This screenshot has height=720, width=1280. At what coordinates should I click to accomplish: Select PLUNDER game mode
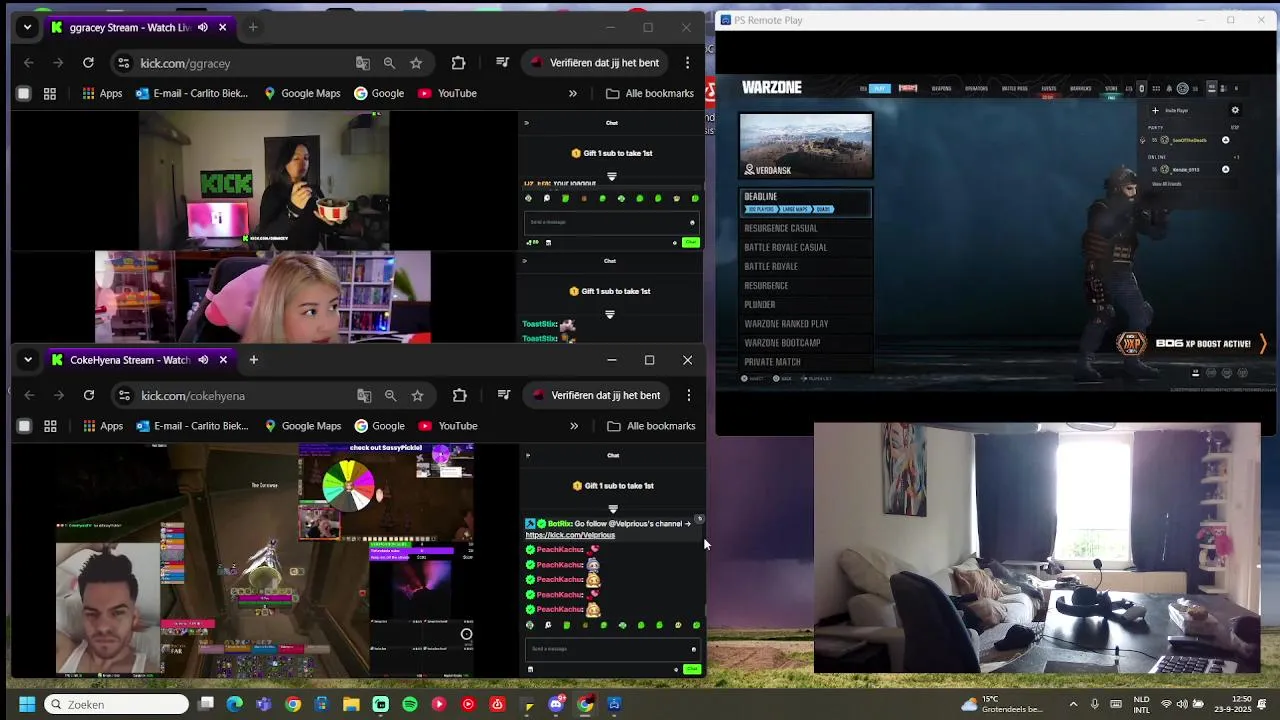point(760,305)
